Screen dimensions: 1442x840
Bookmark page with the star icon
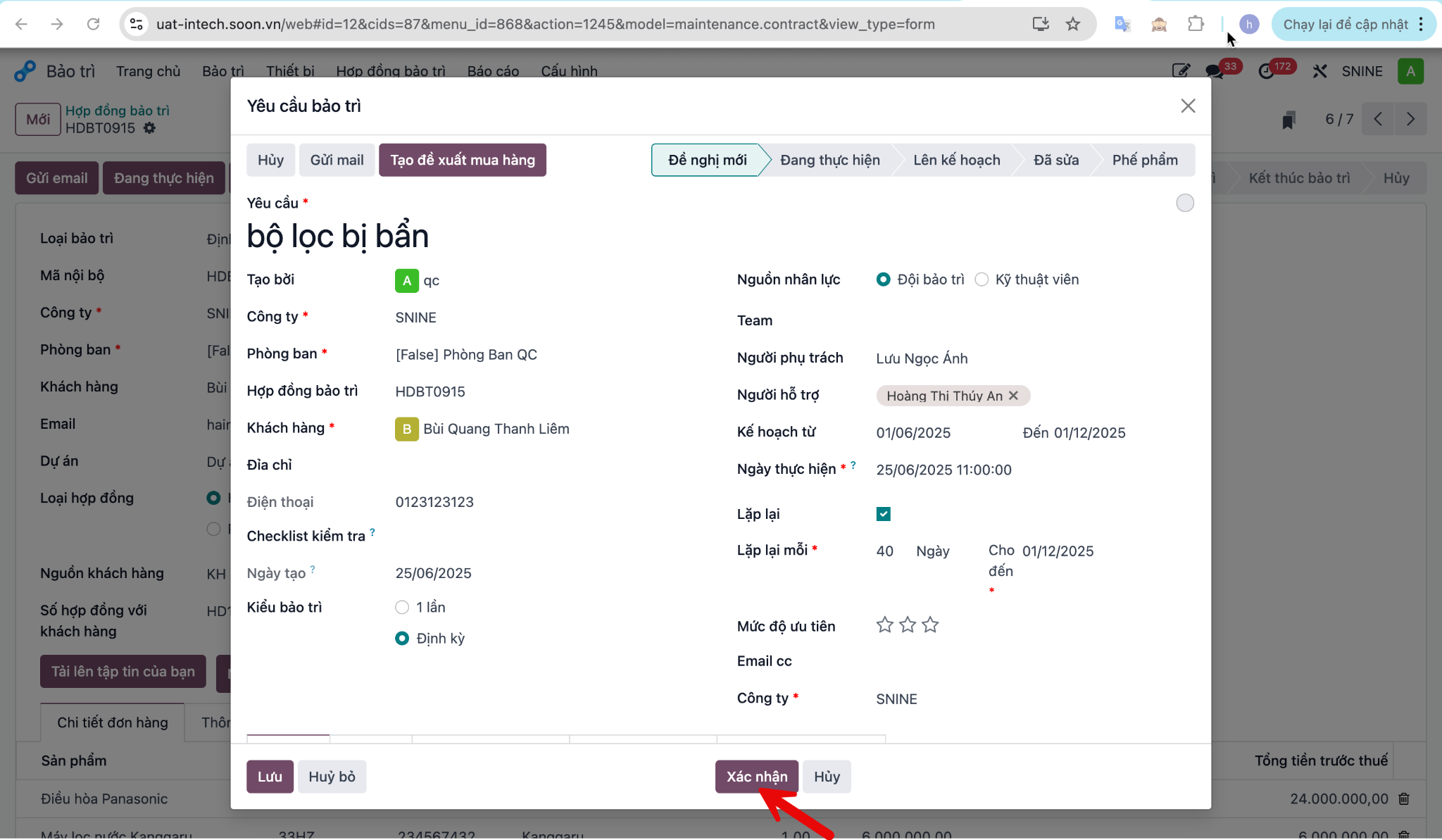(1072, 24)
